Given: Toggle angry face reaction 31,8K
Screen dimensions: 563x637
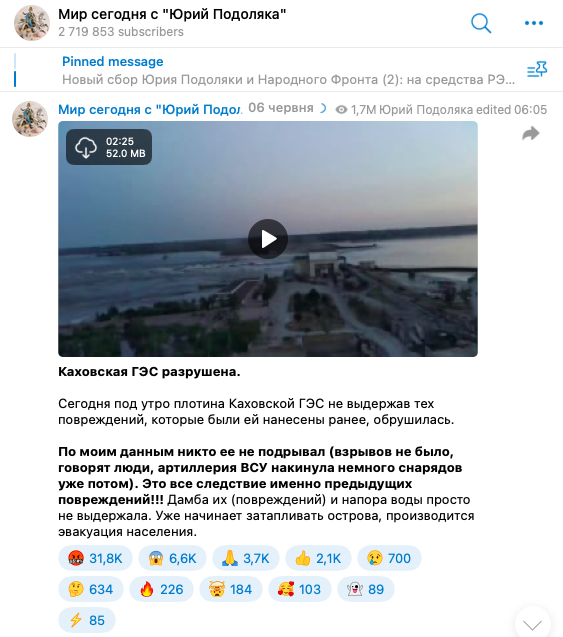Looking at the screenshot, I should (x=95, y=558).
